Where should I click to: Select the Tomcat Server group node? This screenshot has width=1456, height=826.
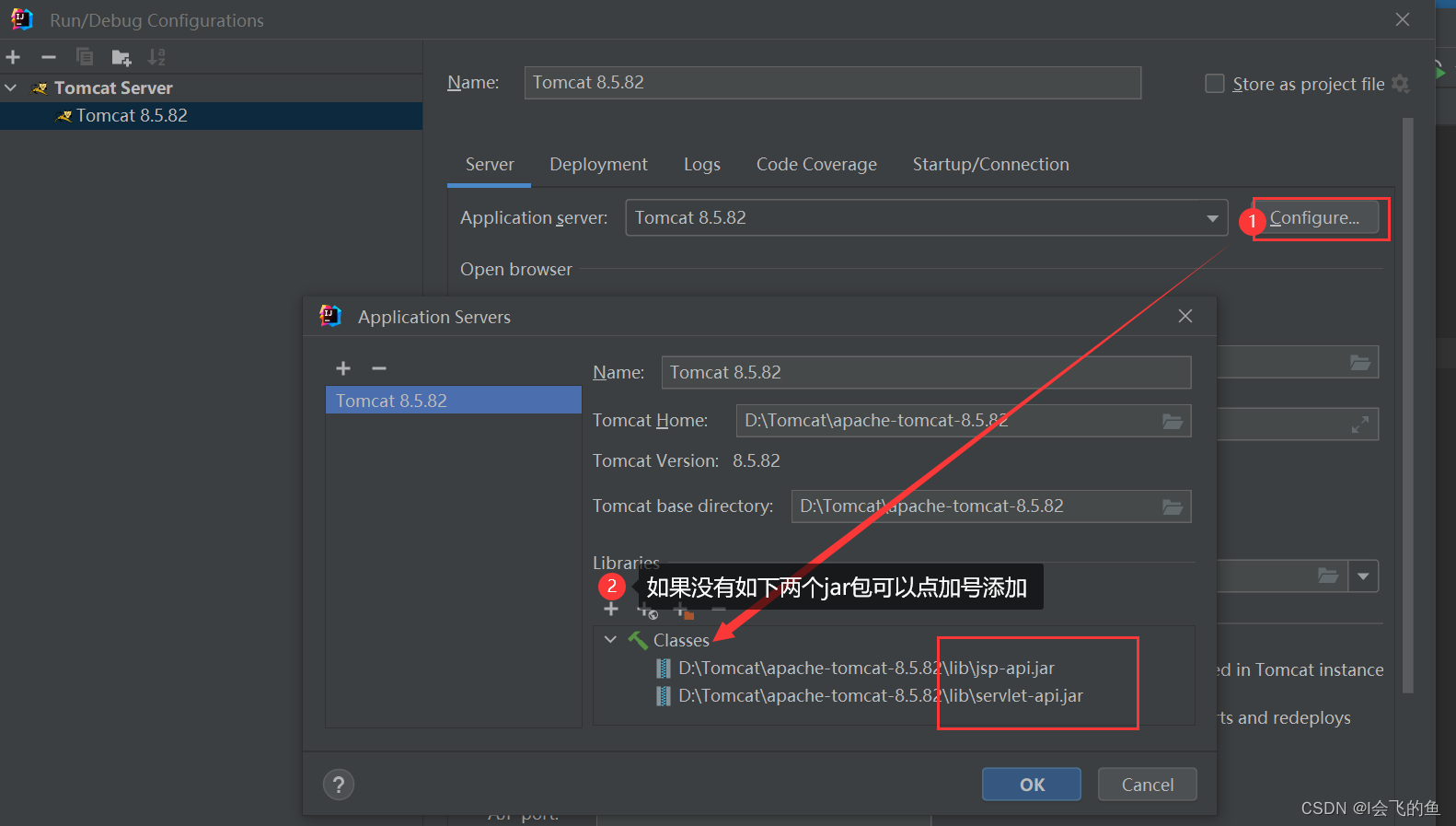(x=113, y=88)
